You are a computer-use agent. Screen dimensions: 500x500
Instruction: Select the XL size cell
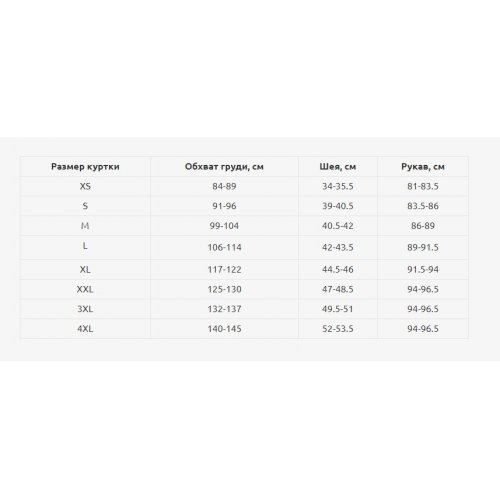(85, 269)
